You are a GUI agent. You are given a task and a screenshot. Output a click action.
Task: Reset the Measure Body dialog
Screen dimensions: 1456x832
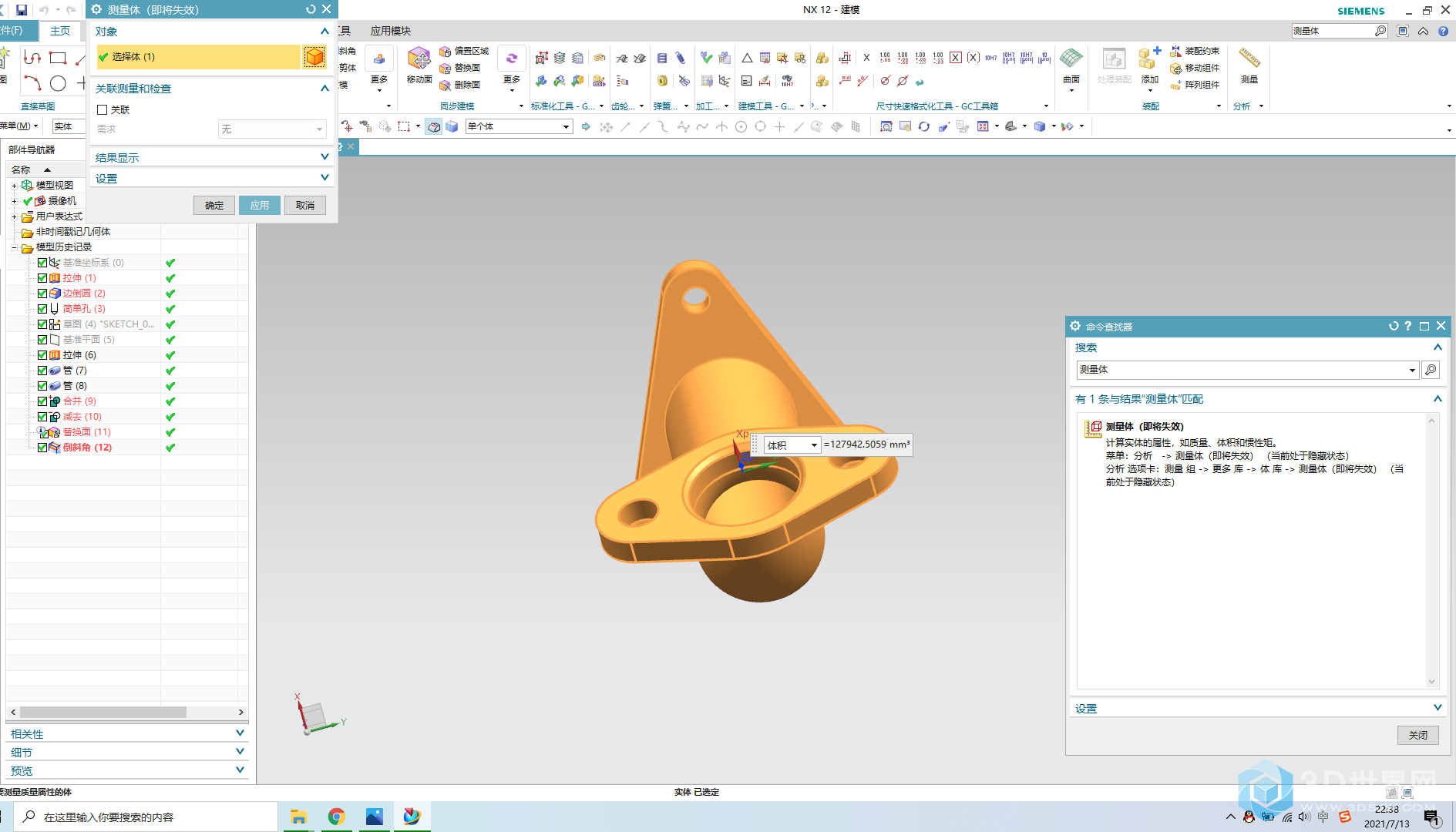point(311,9)
